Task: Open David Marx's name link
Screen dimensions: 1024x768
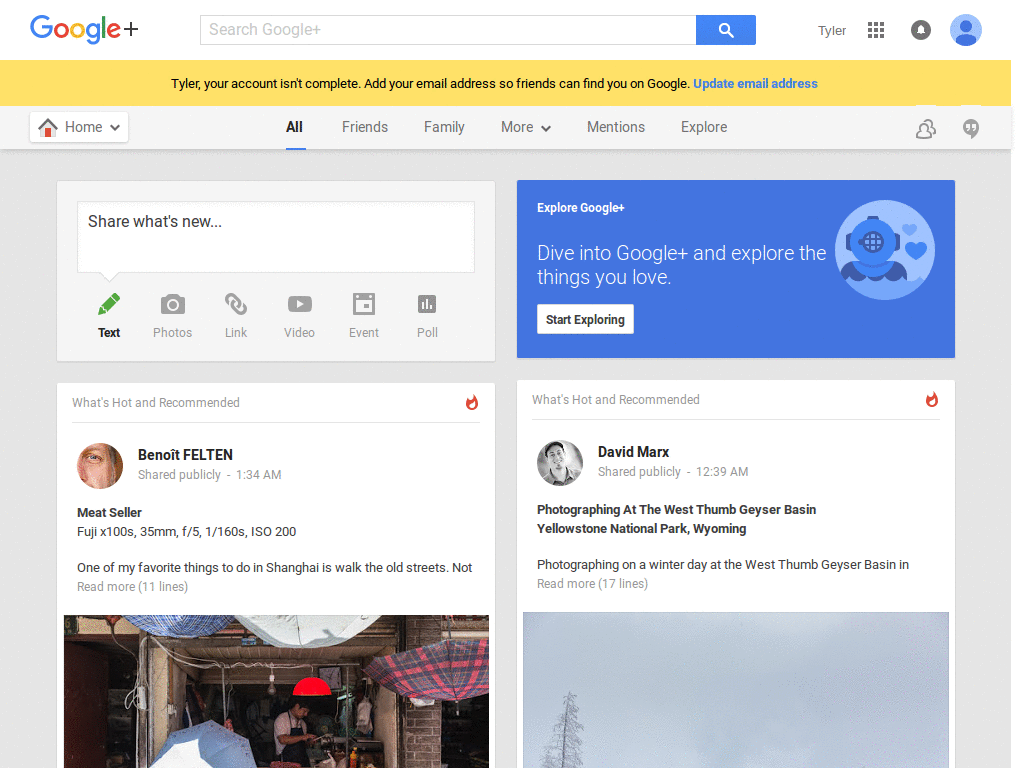Action: 633,452
